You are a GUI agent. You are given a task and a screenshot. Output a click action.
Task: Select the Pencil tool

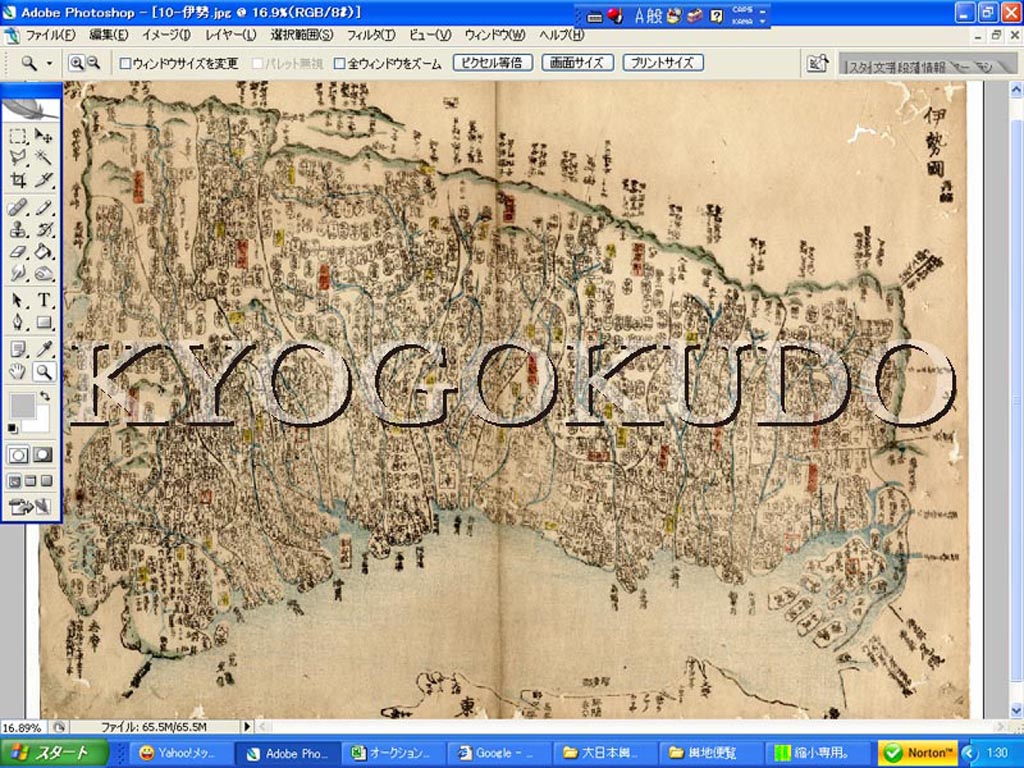pyautogui.click(x=43, y=208)
